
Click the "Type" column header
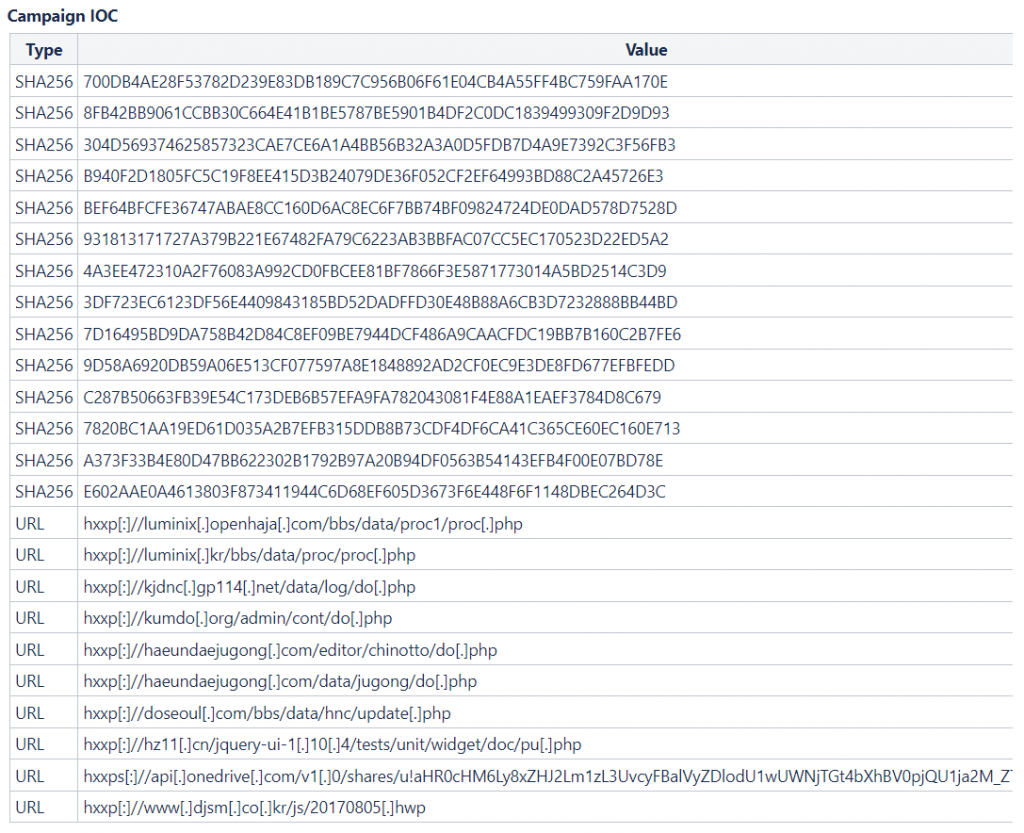click(44, 50)
